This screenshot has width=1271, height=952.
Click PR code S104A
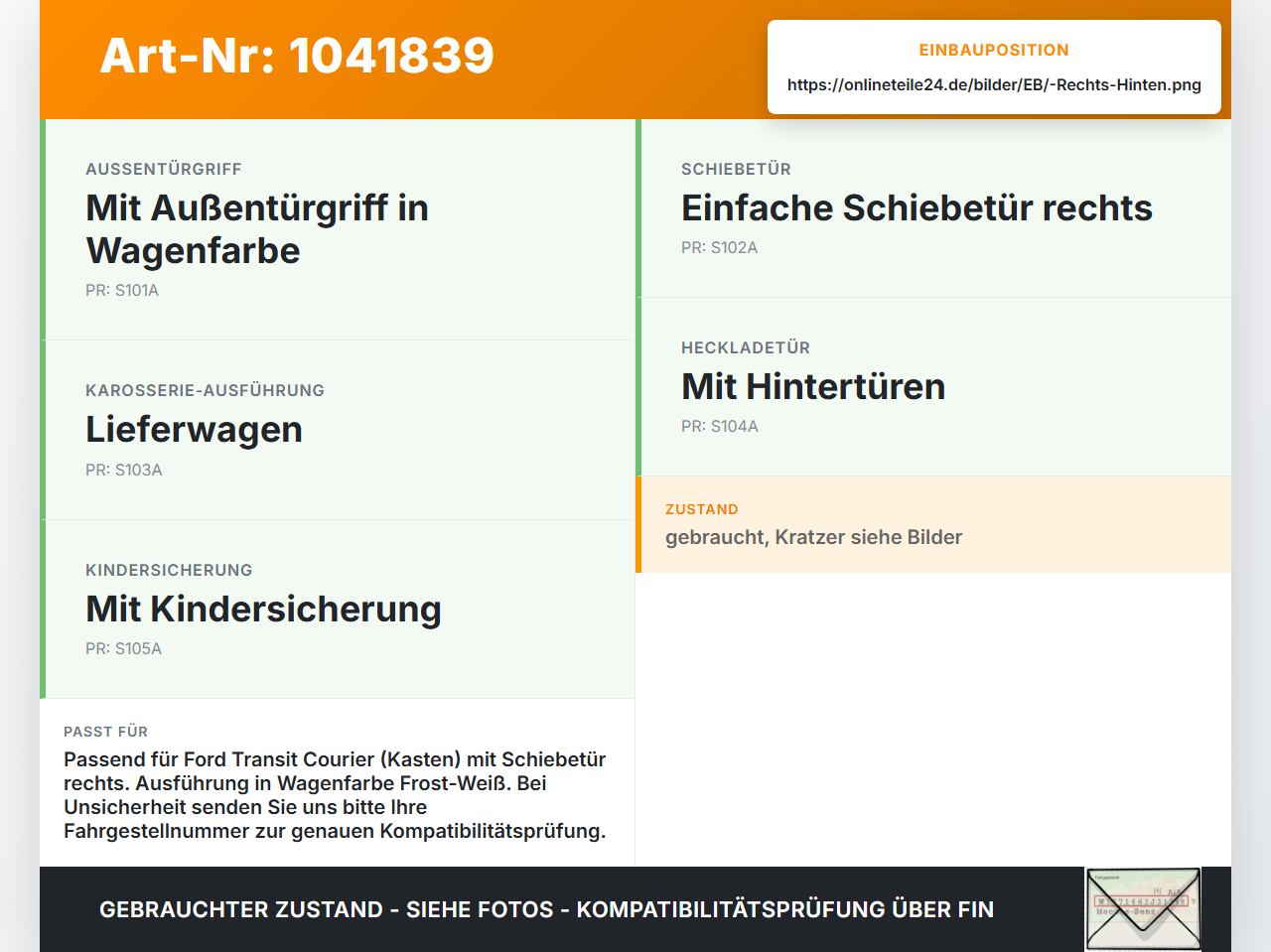pyautogui.click(x=719, y=426)
